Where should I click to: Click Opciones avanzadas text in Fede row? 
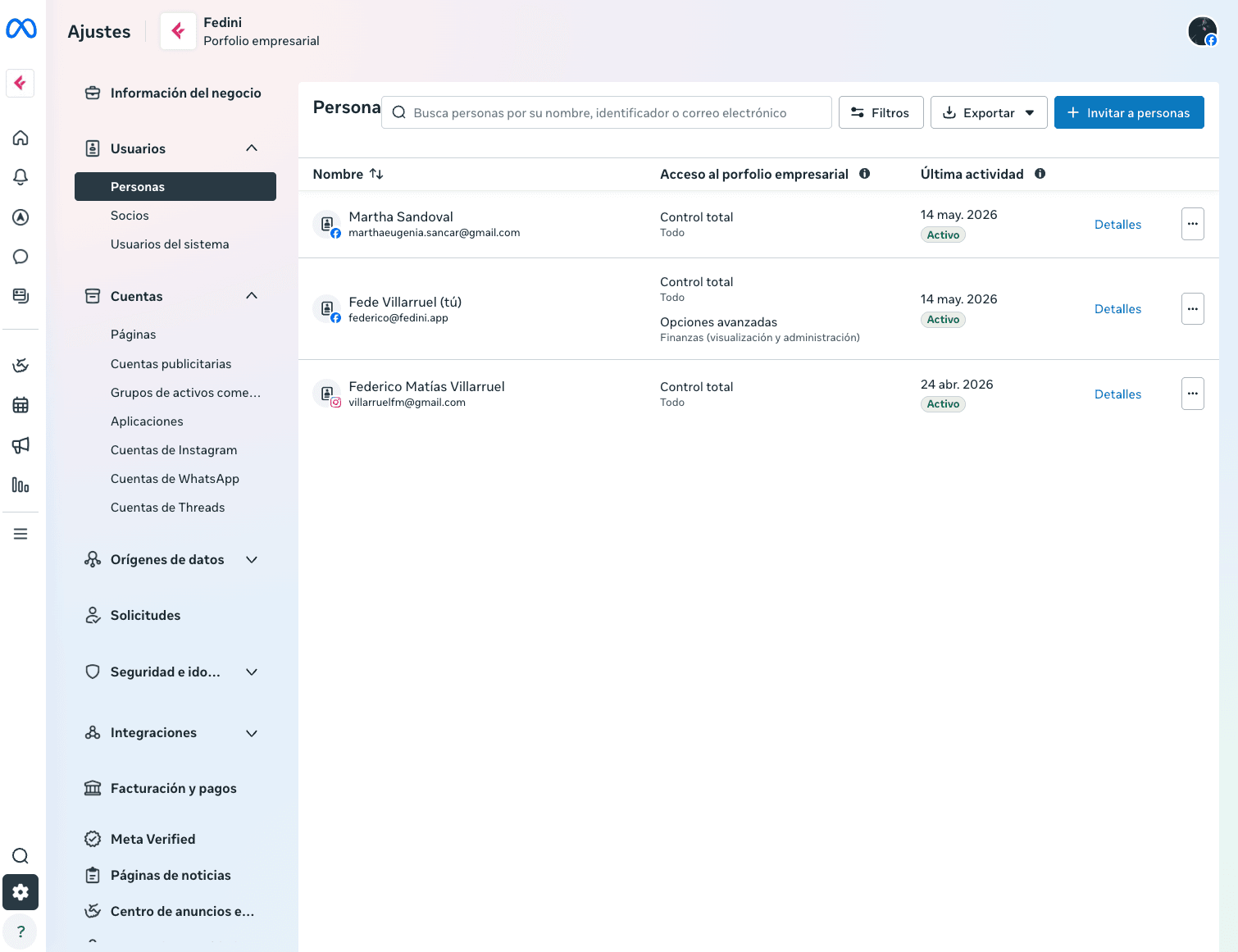(x=718, y=322)
